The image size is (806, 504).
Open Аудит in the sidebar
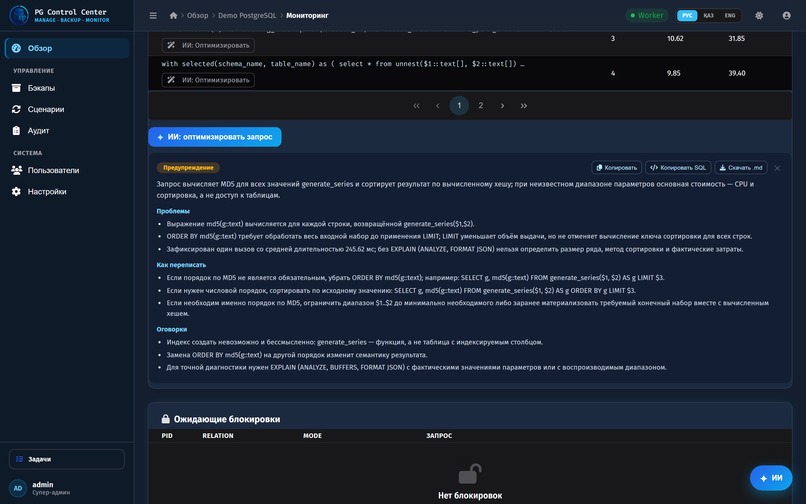pyautogui.click(x=67, y=131)
